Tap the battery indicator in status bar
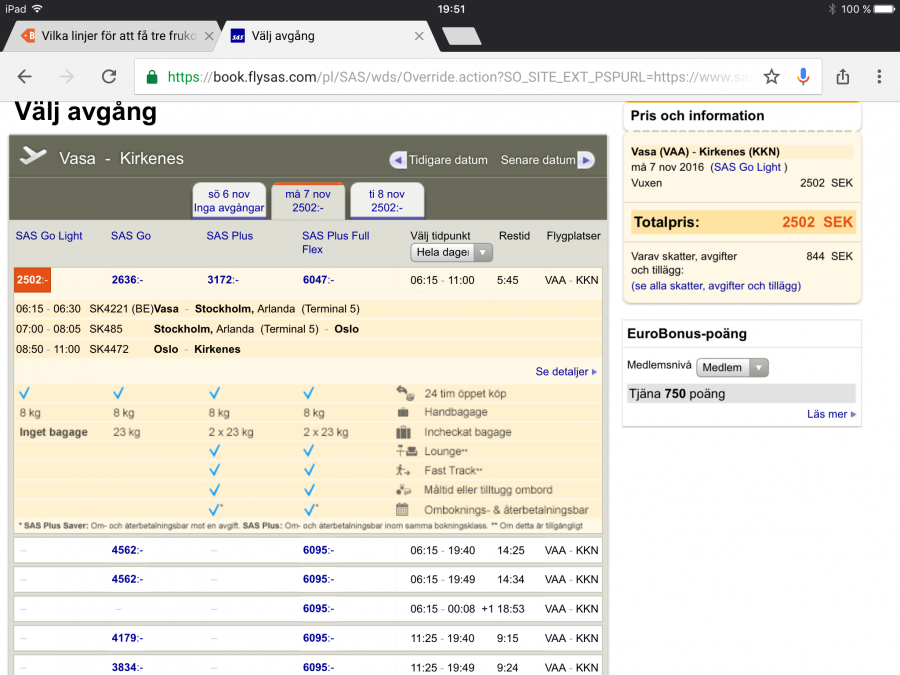 (x=885, y=9)
